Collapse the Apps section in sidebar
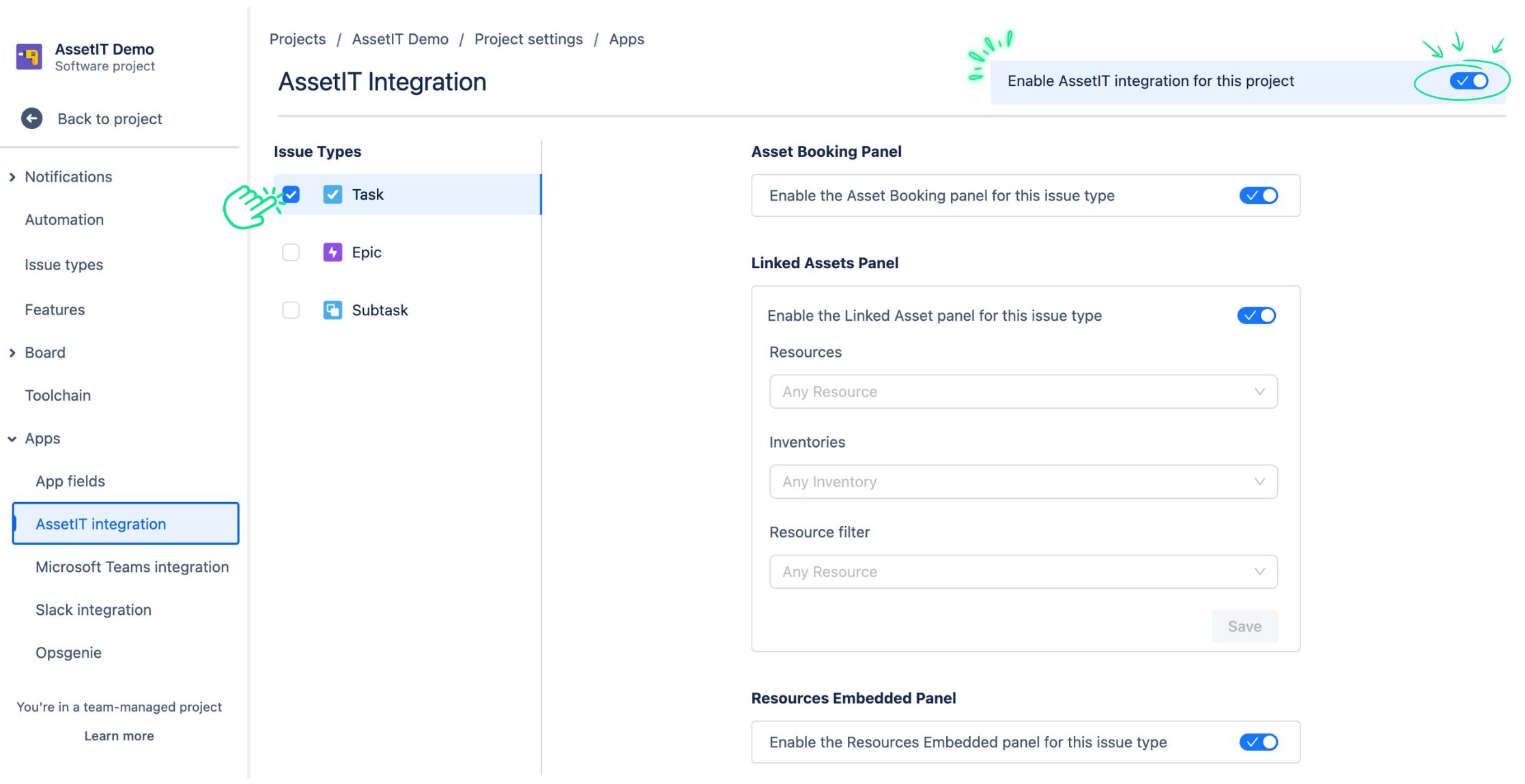 (x=11, y=438)
